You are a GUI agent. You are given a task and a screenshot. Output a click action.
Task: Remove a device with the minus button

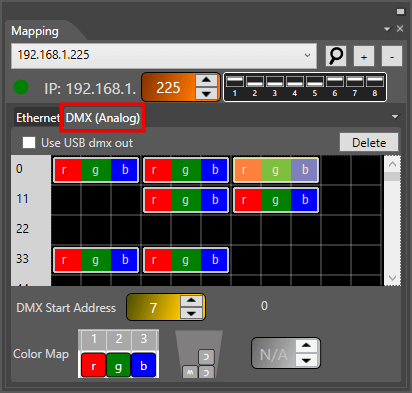(392, 56)
